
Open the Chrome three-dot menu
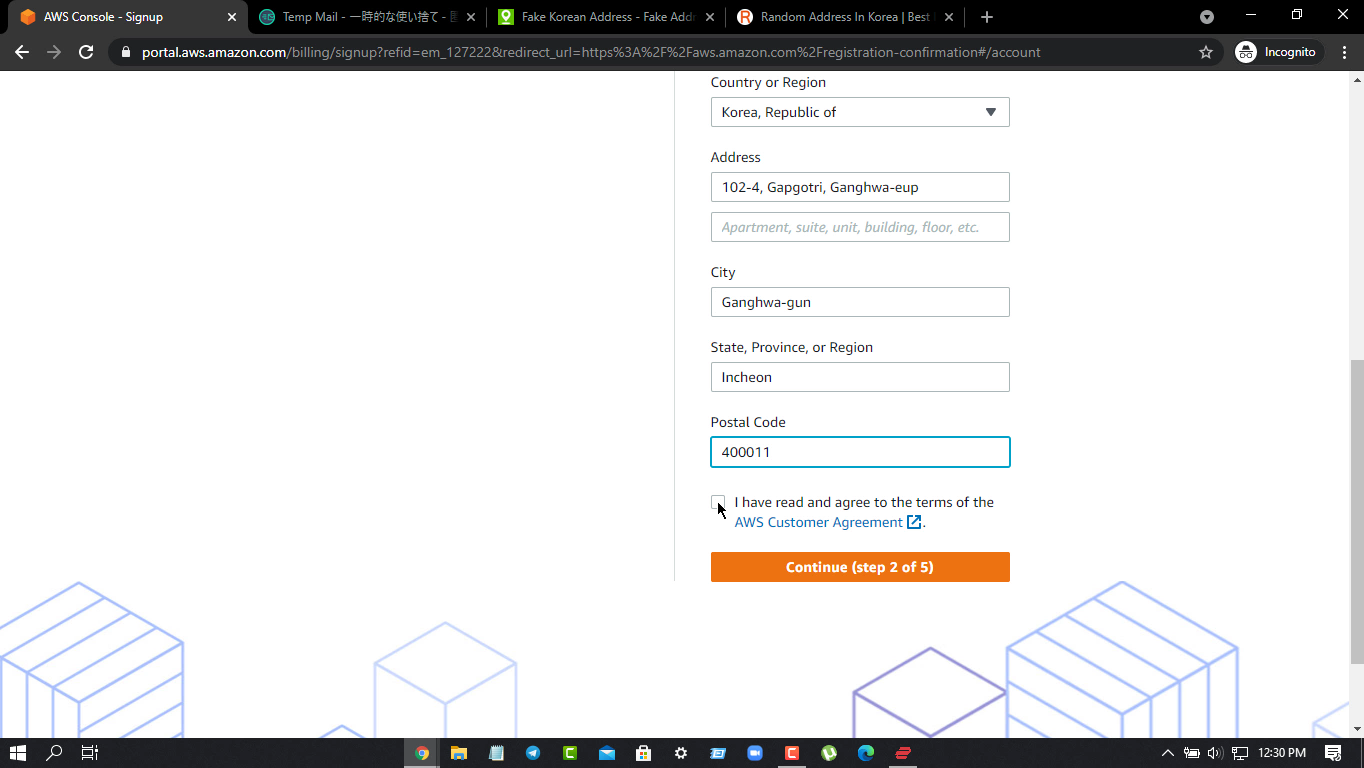tap(1344, 52)
